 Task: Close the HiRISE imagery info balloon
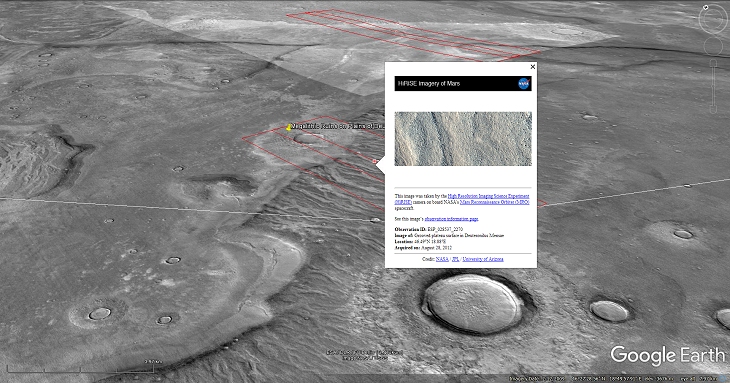[x=533, y=67]
